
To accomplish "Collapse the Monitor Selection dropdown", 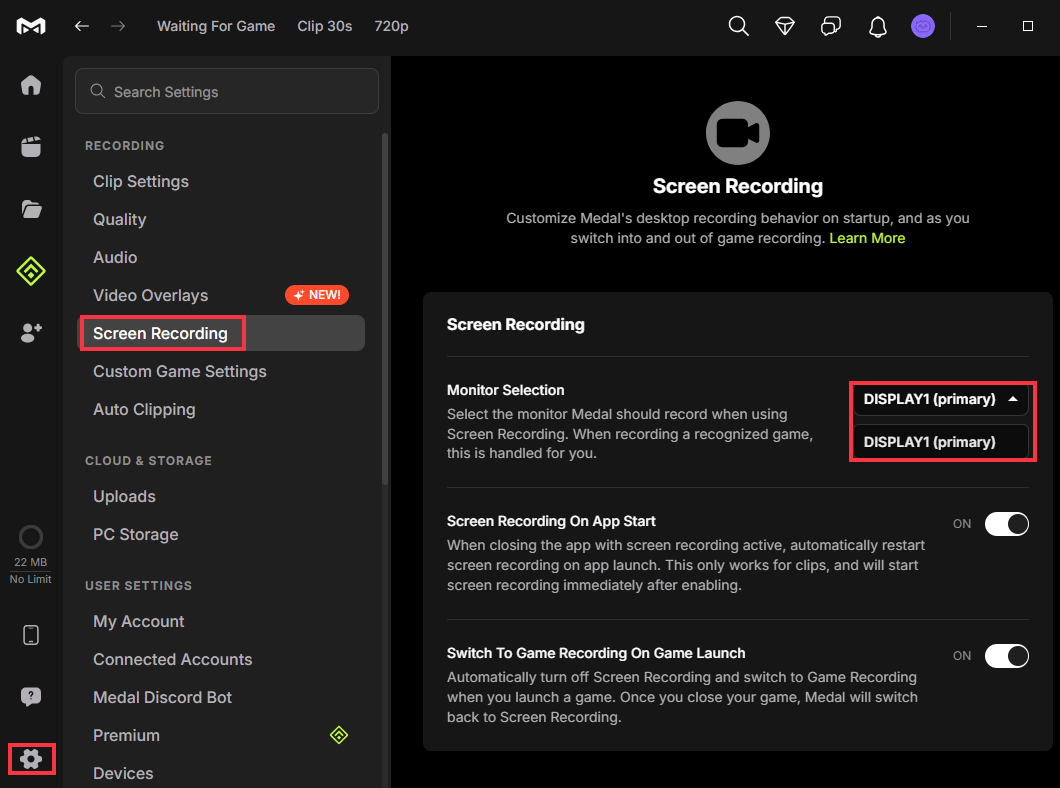I will pos(939,399).
